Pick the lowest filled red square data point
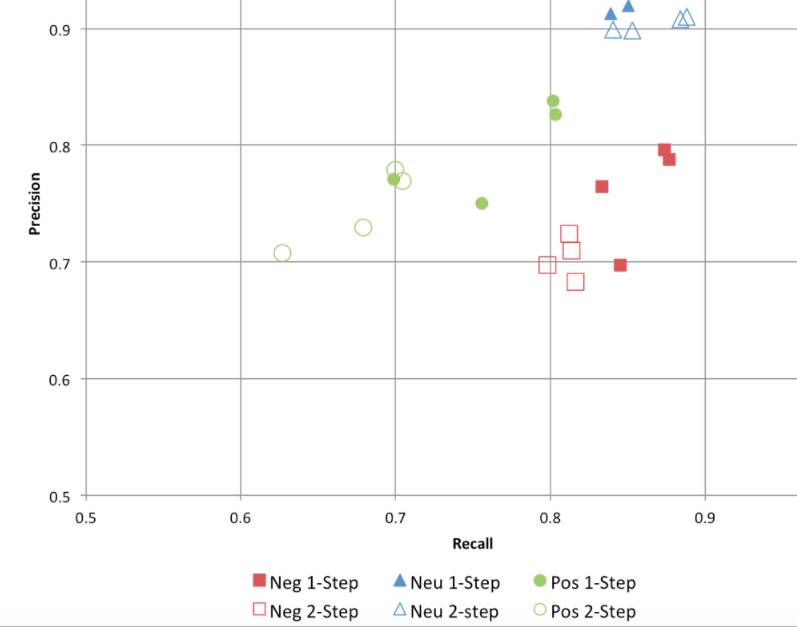The height and width of the screenshot is (627, 797). click(x=620, y=265)
